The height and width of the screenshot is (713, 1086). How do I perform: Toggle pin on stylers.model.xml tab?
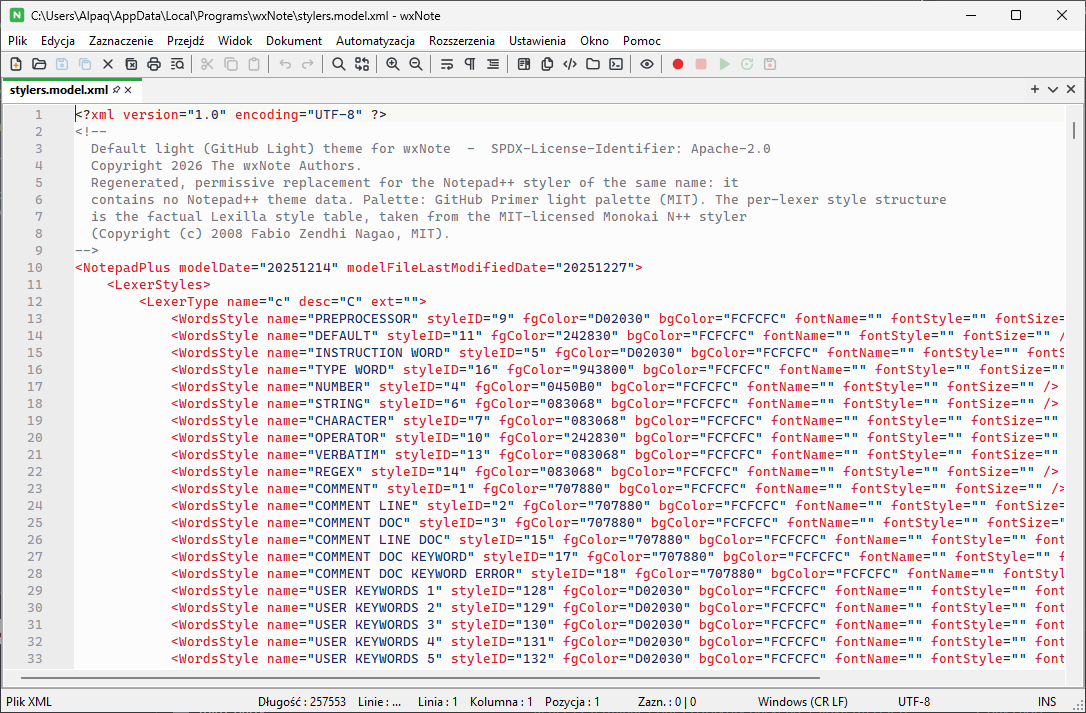point(116,90)
